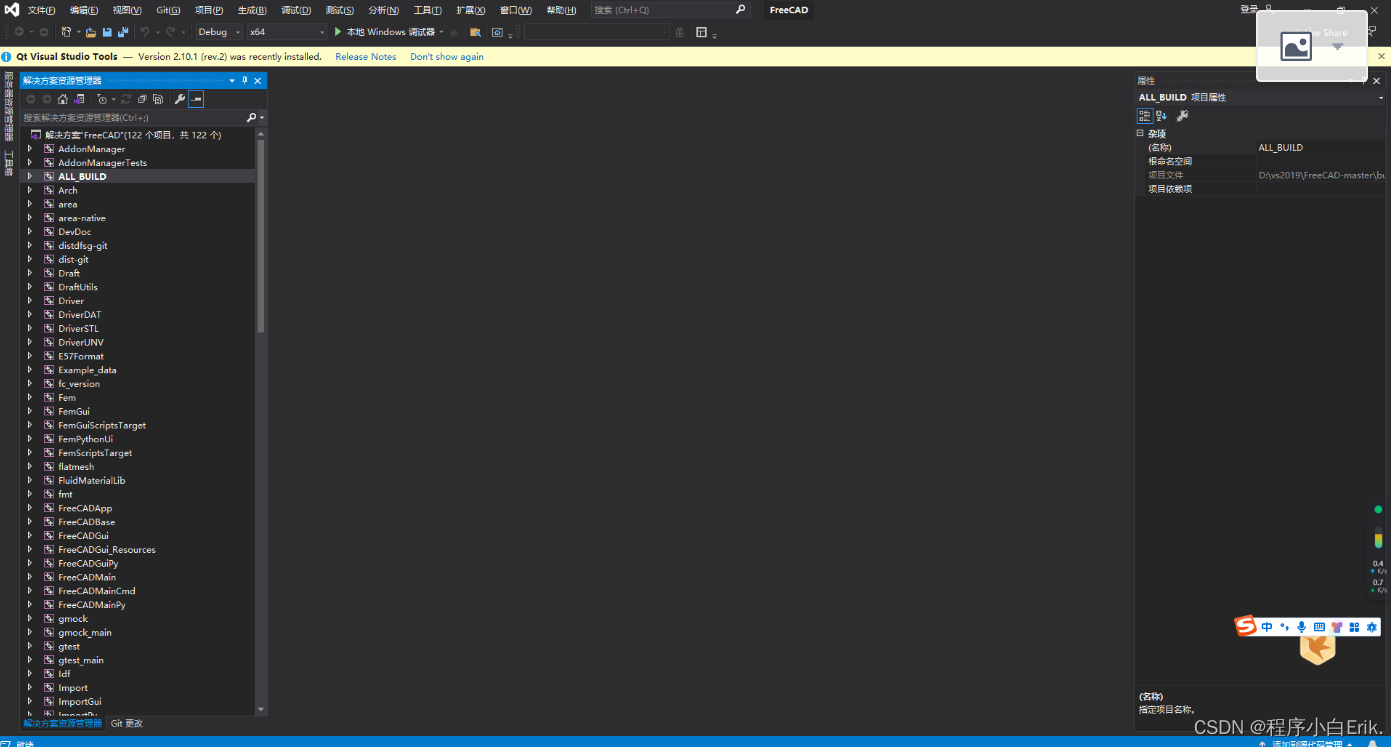Click the Open File folder icon
1399x747 pixels.
[91, 32]
